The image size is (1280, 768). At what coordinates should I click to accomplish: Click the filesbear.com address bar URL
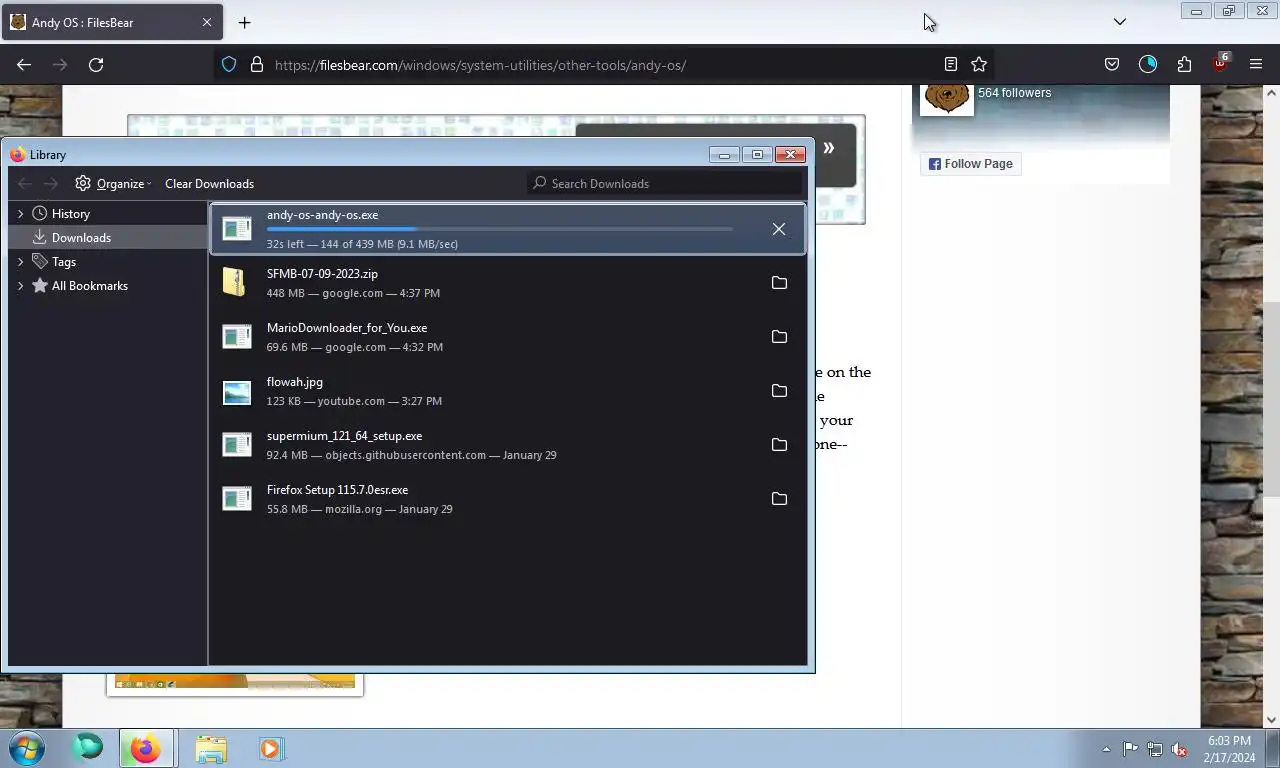(480, 65)
